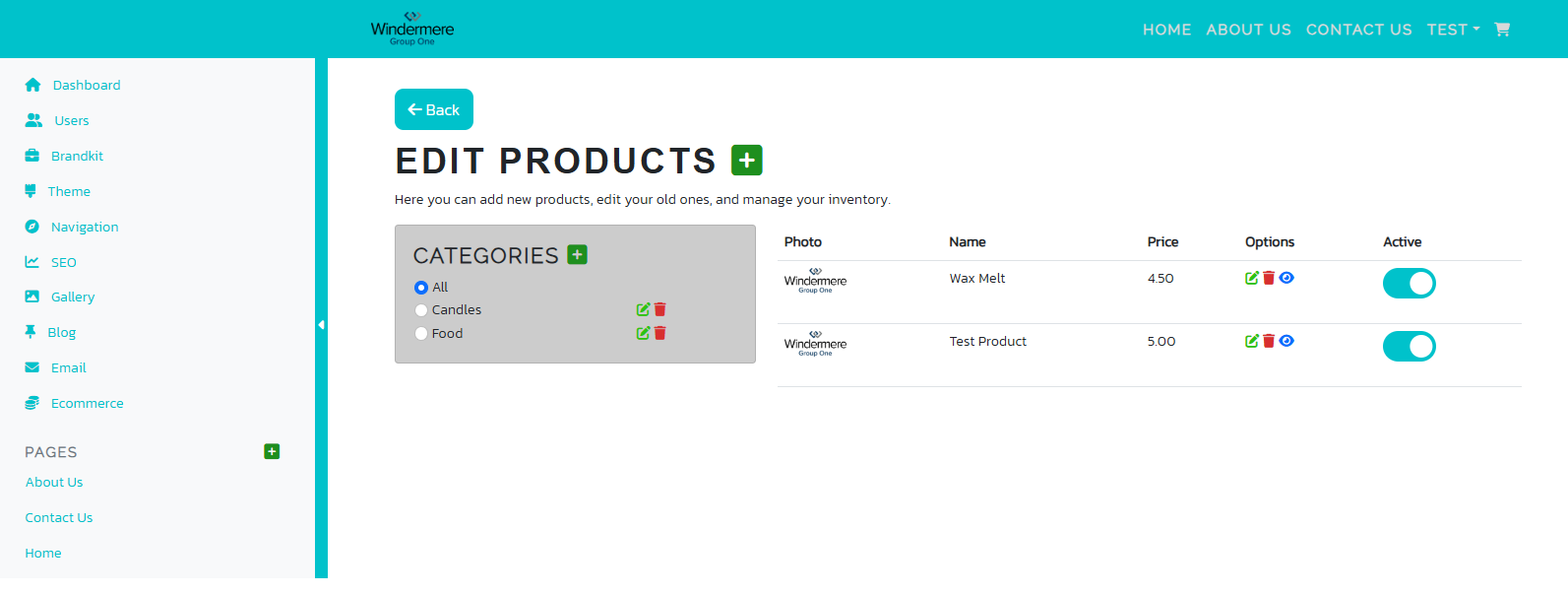Image resolution: width=1568 pixels, height=595 pixels.
Task: Open Ecommerce in the sidebar
Action: point(87,403)
